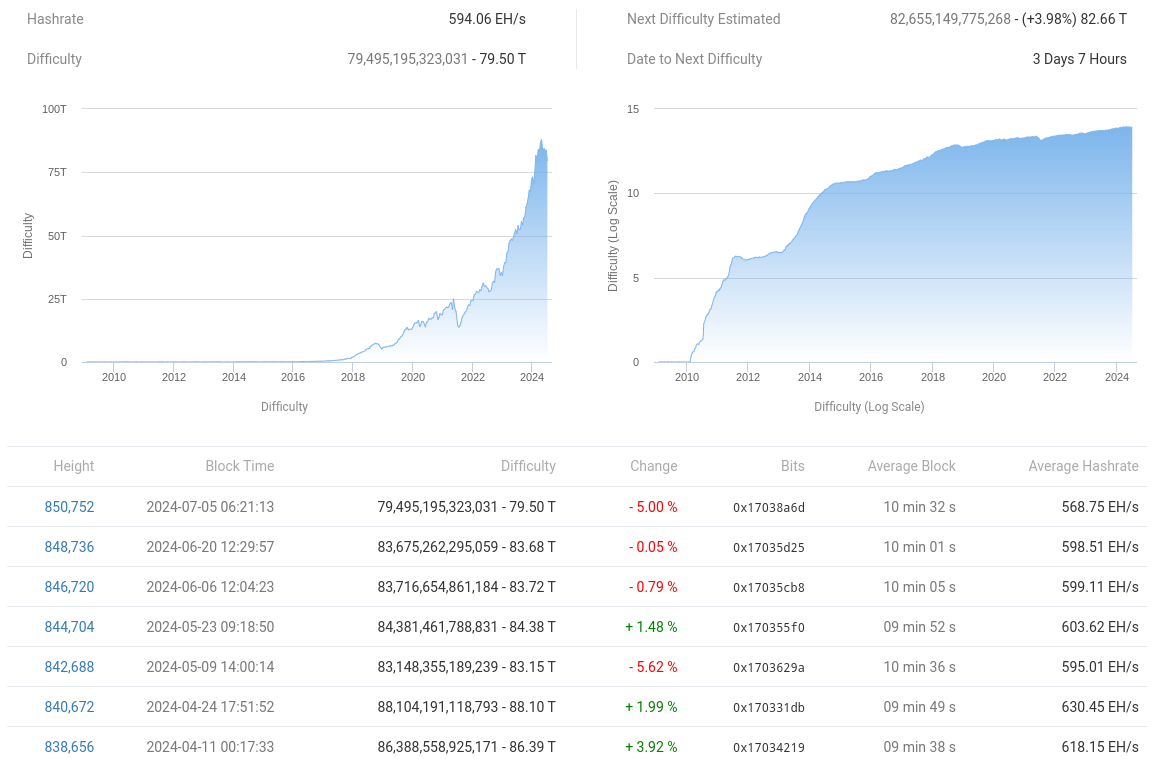1158x759 pixels.
Task: Click the Height column header
Action: pyautogui.click(x=74, y=466)
